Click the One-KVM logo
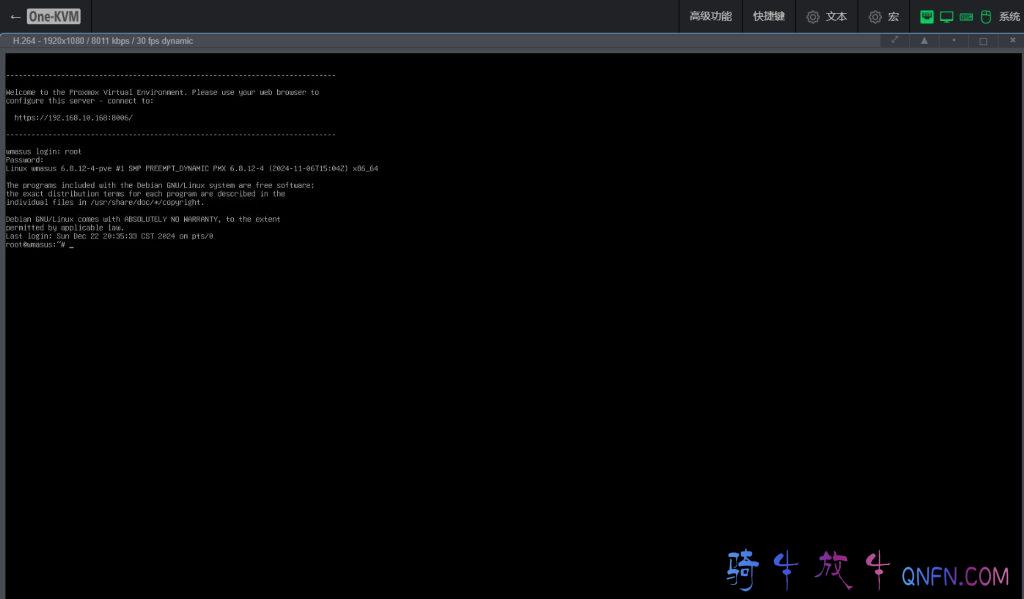 pyautogui.click(x=54, y=17)
